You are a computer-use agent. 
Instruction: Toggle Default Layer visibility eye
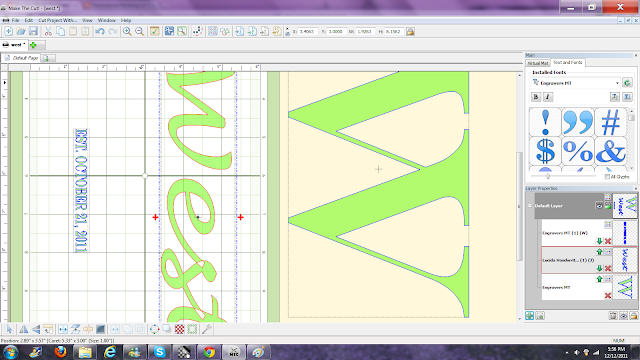click(x=599, y=206)
